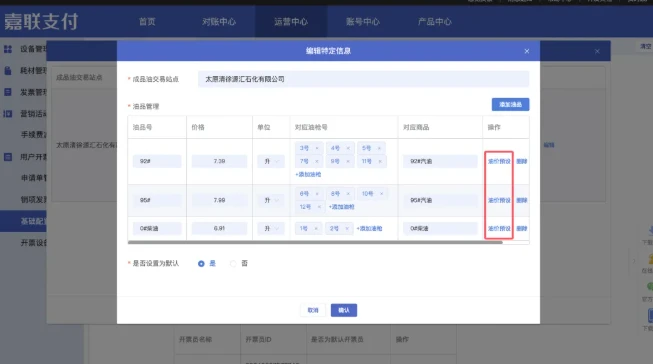Click the 设备管理 sidebar icon
This screenshot has height=364, width=653.
[8, 49]
